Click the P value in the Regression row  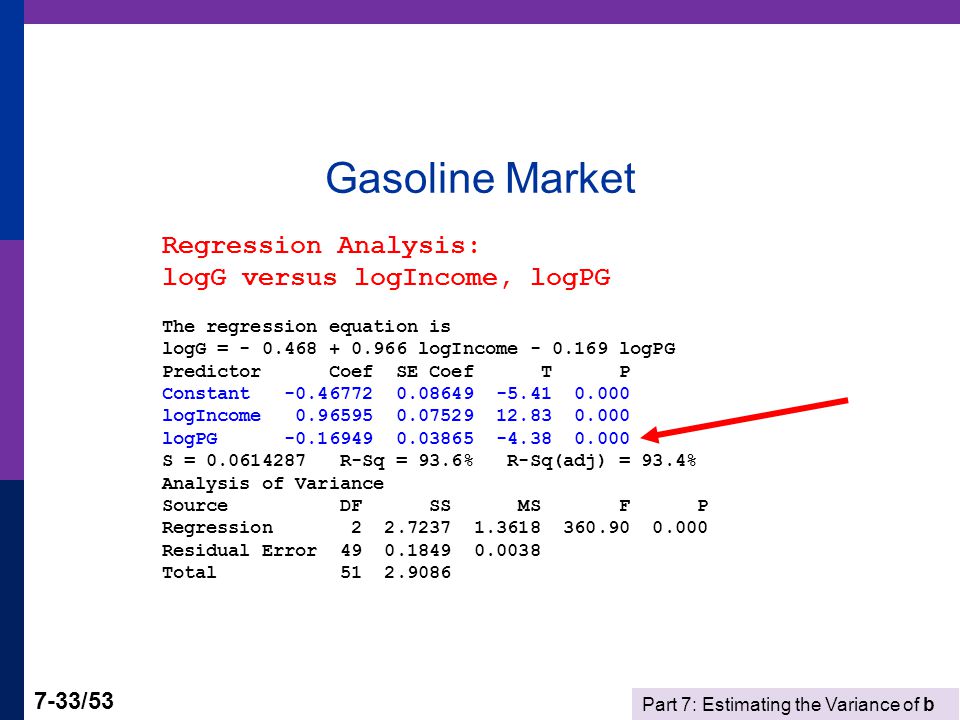click(x=680, y=527)
